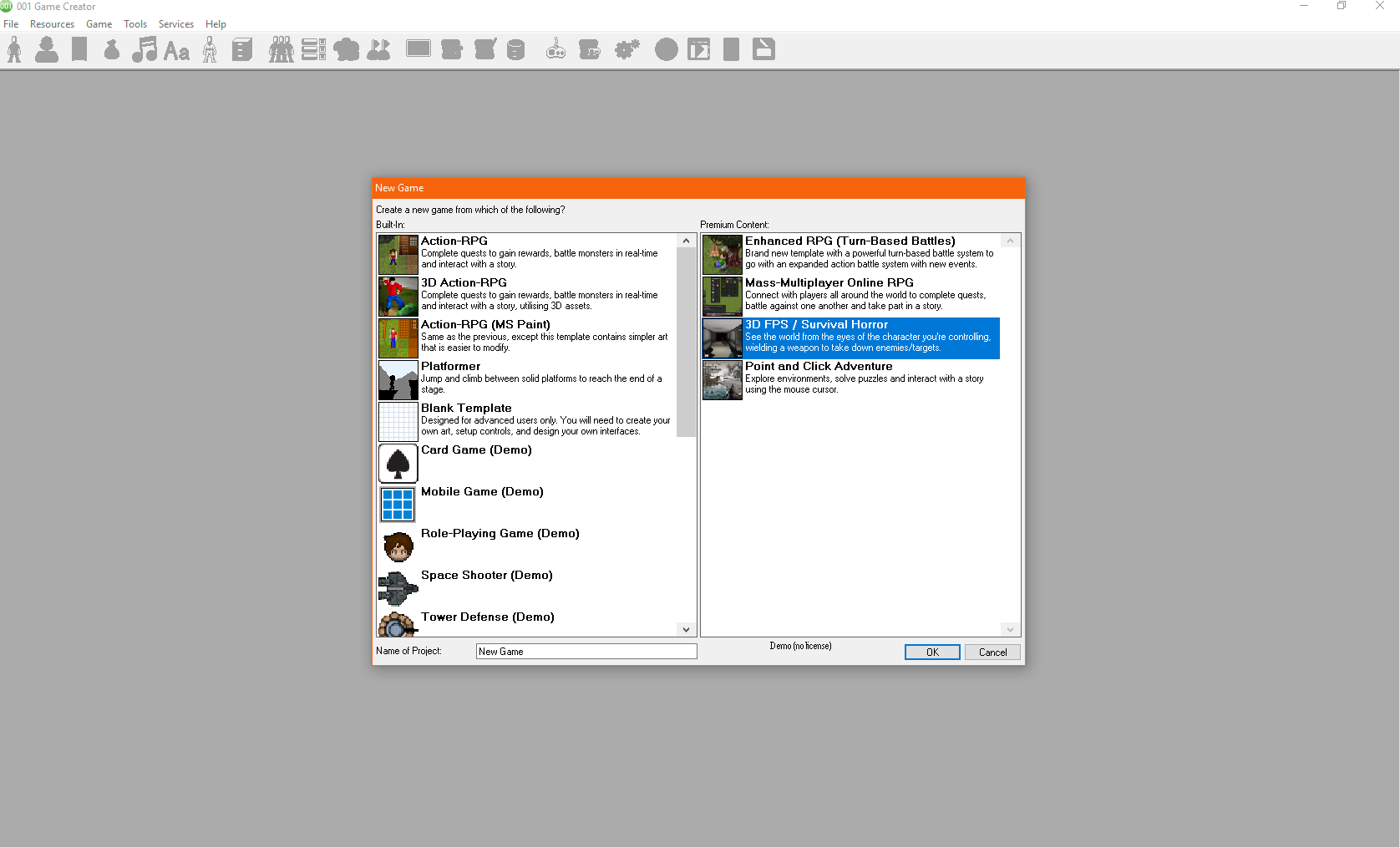Select the Platformer template
This screenshot has height=848, width=1400.
click(526, 379)
